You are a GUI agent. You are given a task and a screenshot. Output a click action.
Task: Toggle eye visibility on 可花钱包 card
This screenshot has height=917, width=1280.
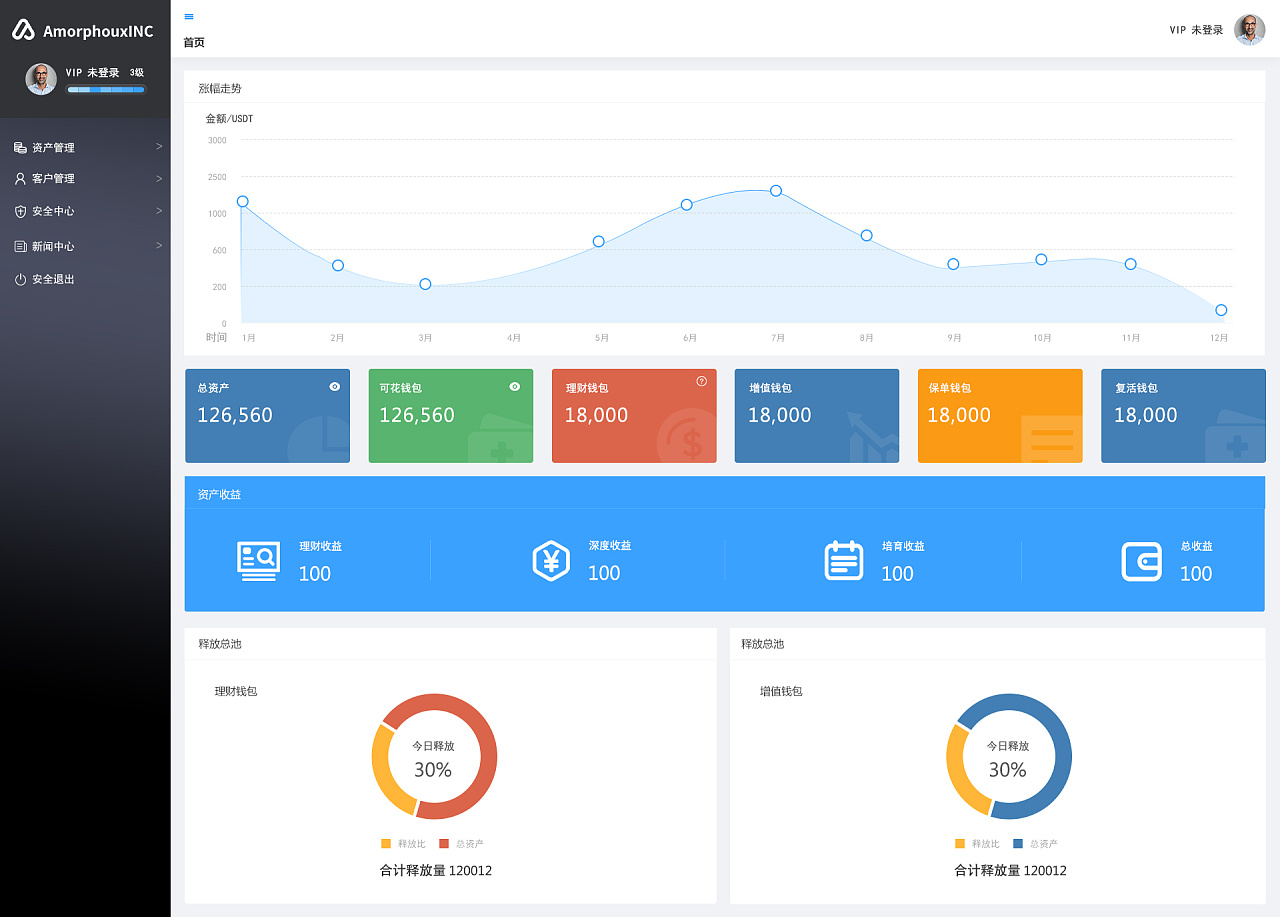pos(514,386)
